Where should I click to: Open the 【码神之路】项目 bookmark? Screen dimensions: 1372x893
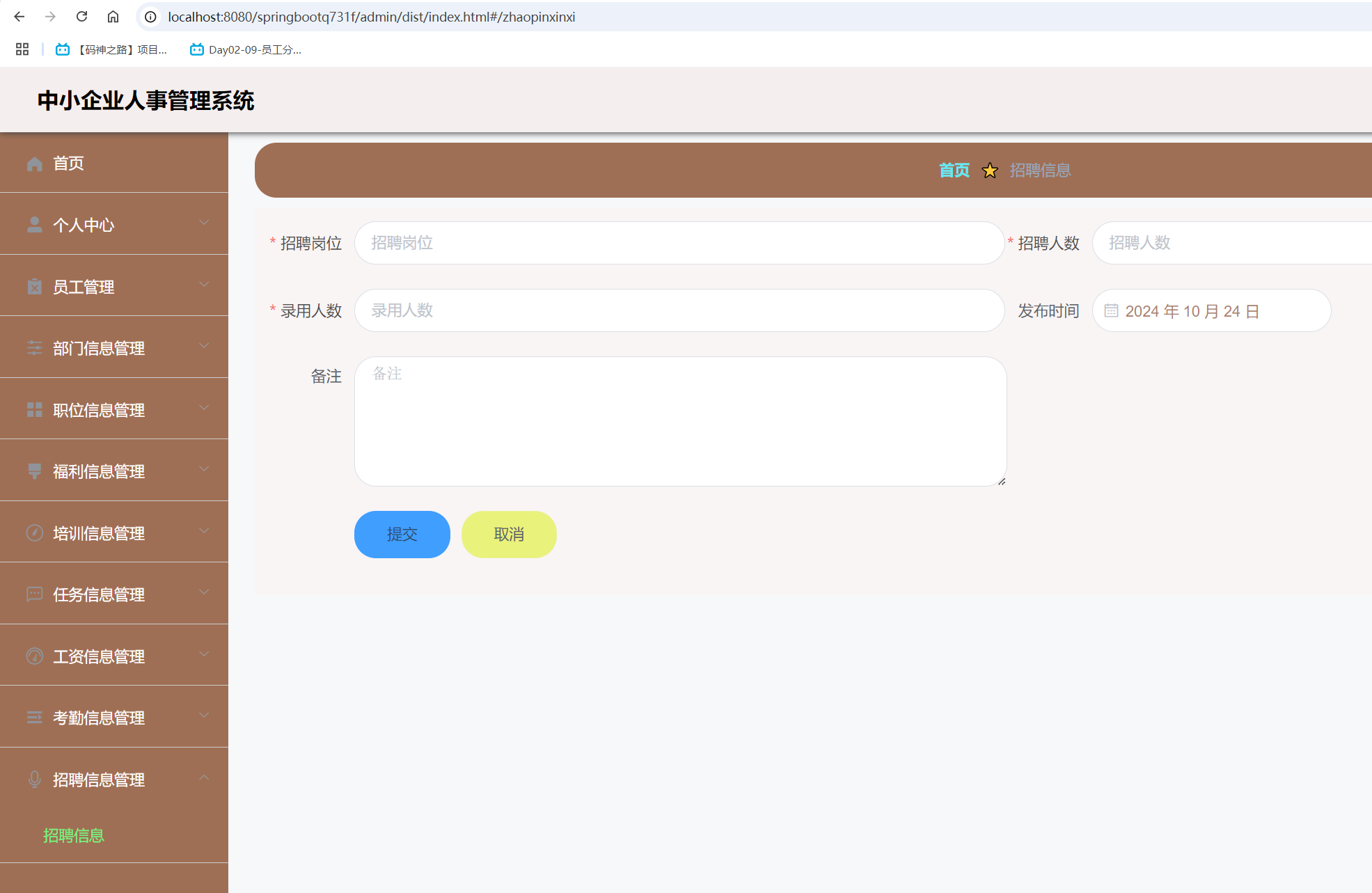point(111,49)
